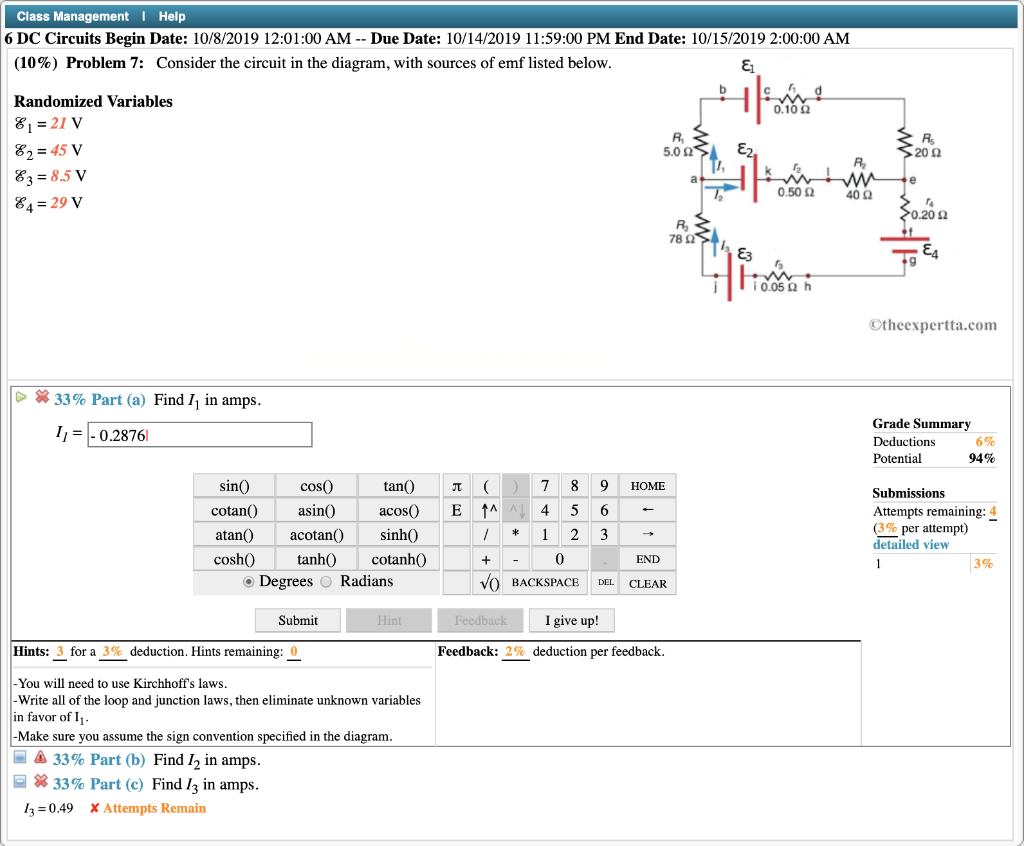Click the E exponent key

pyautogui.click(x=456, y=510)
